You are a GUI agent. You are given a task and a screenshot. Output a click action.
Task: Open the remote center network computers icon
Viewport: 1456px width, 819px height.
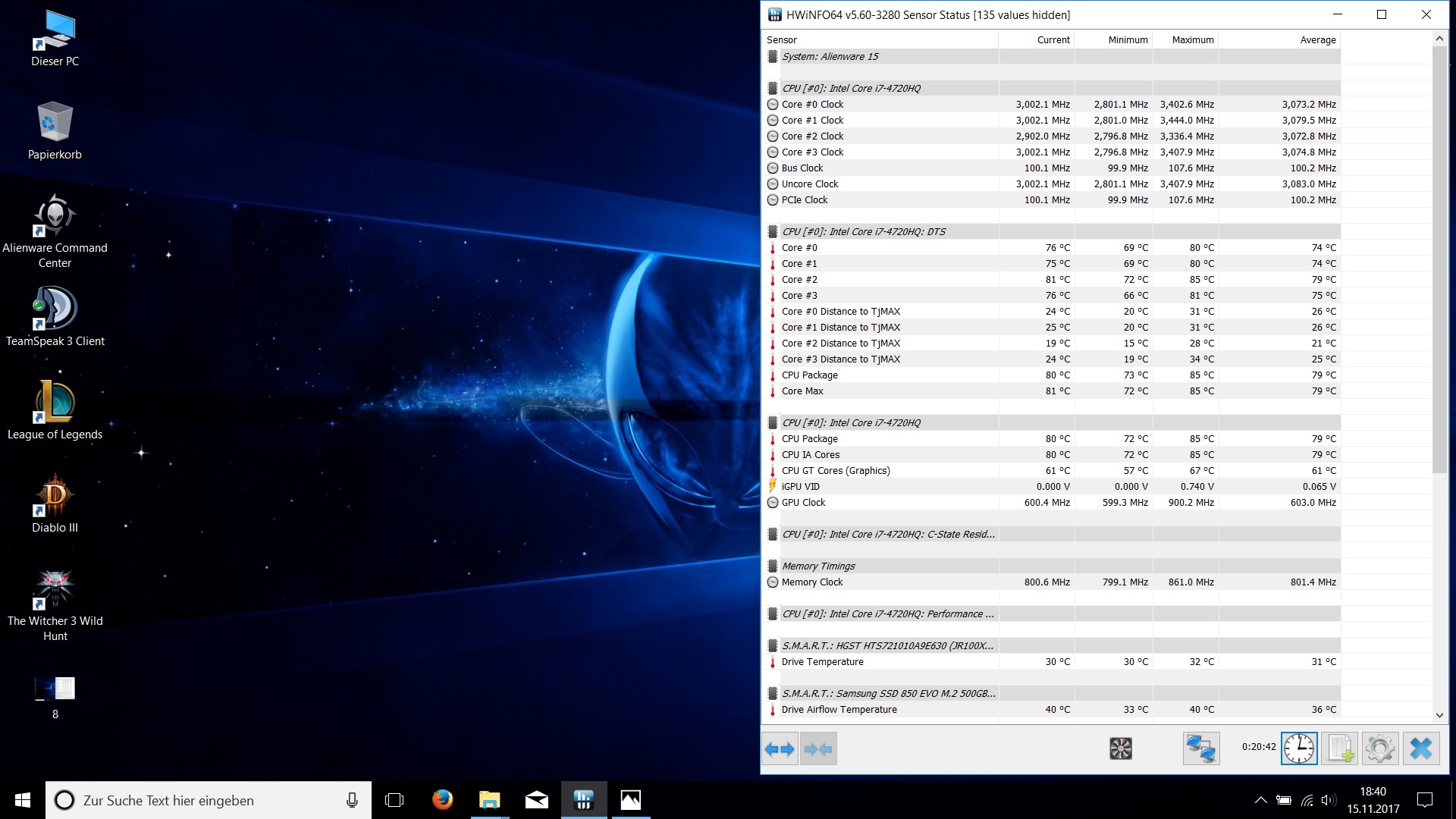1201,749
